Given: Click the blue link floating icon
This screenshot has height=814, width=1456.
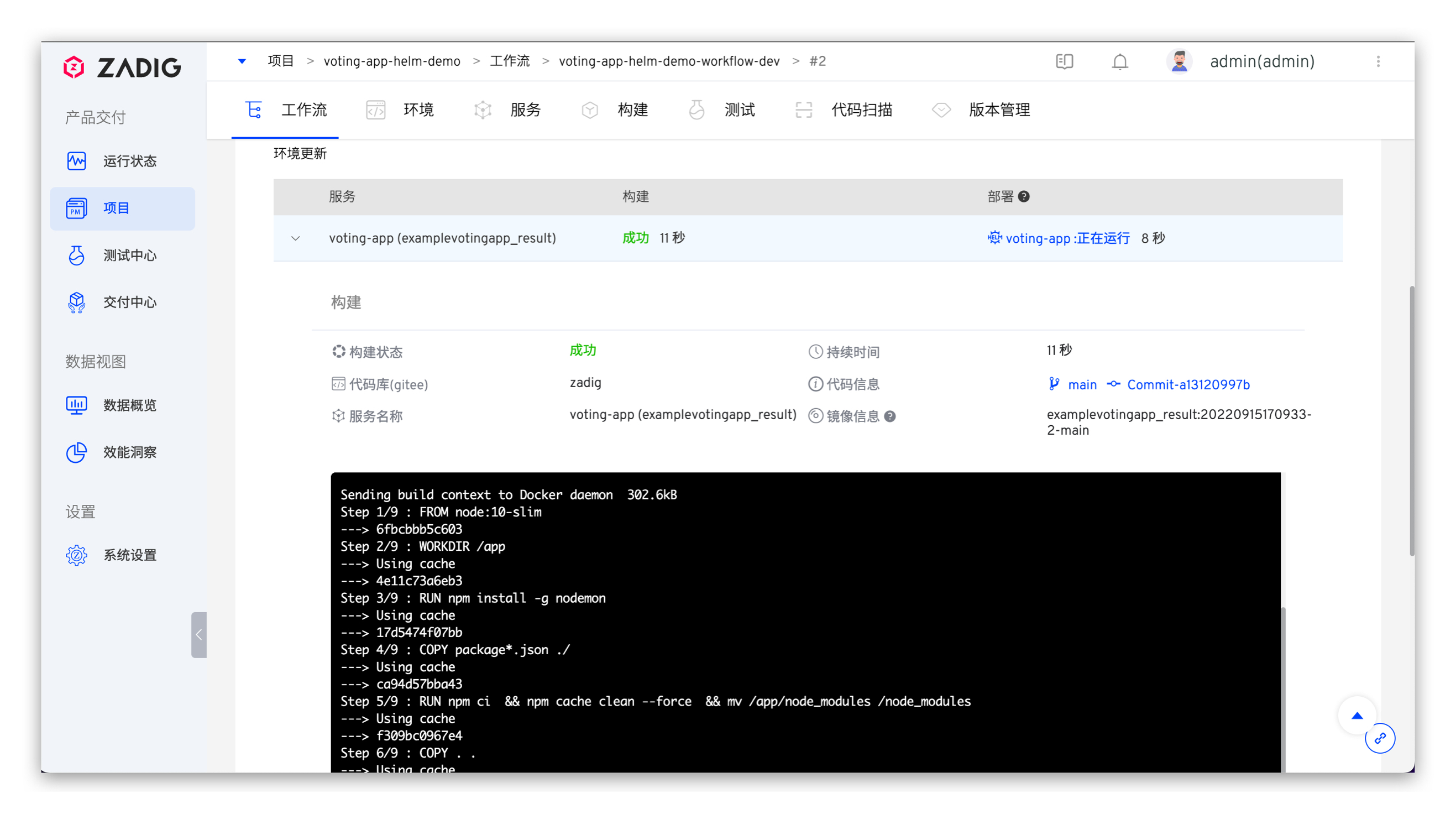Looking at the screenshot, I should click(1380, 738).
